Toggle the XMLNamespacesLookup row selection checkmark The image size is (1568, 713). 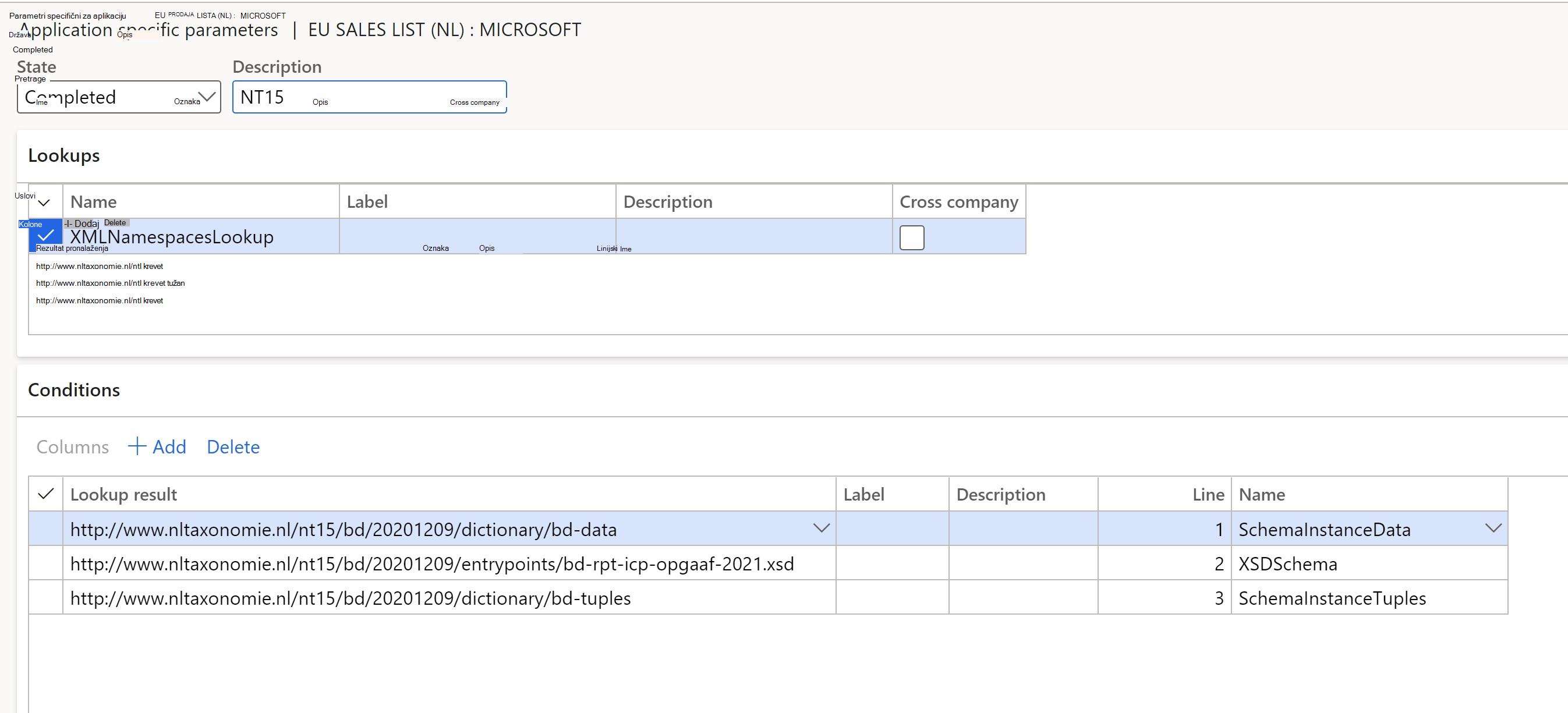tap(45, 236)
